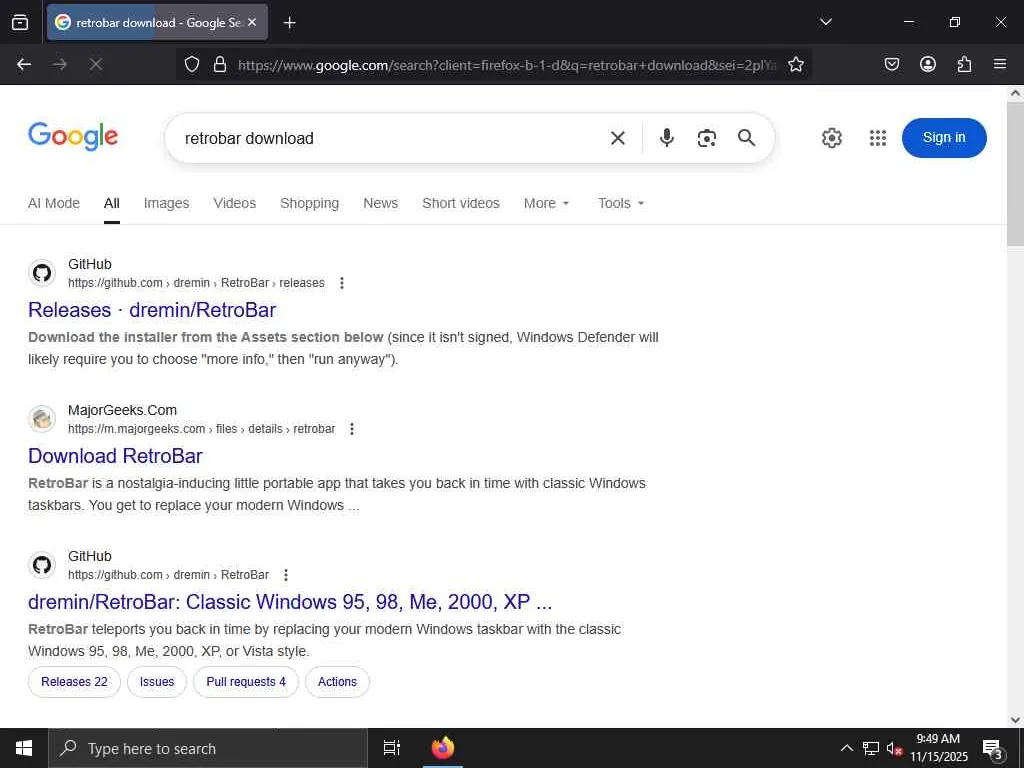Click GitHub favicon of releases result
The height and width of the screenshot is (768, 1024).
[42, 273]
